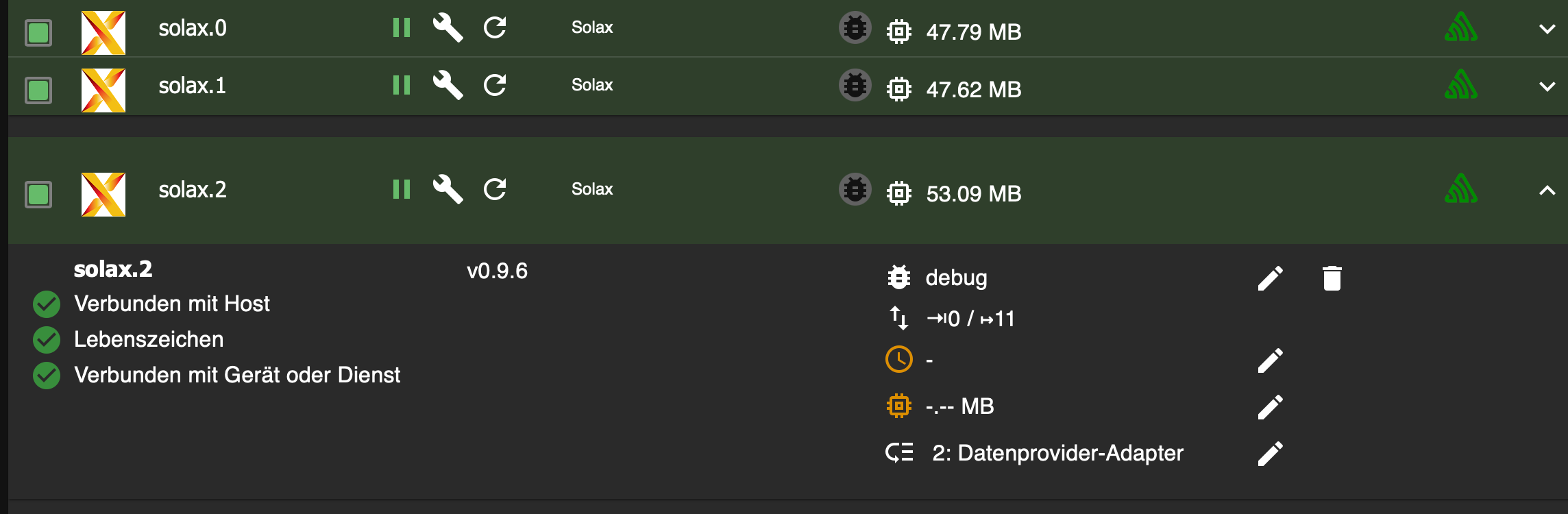
Task: Toggle the solax.0 checkbox
Action: 38,32
